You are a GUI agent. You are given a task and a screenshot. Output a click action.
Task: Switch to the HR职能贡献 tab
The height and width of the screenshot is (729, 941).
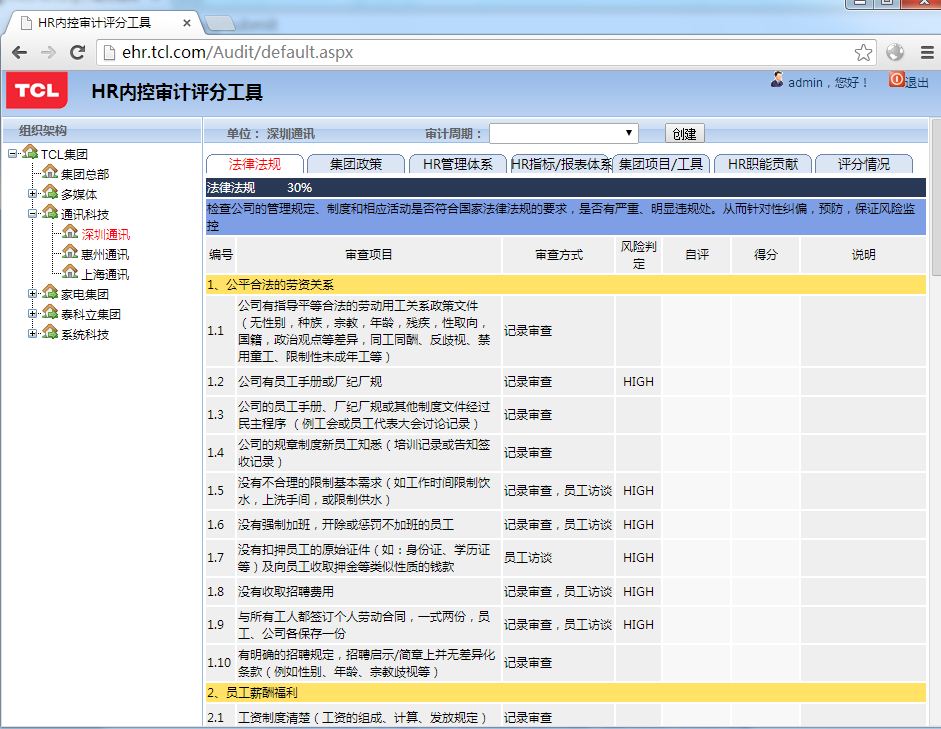[x=763, y=164]
